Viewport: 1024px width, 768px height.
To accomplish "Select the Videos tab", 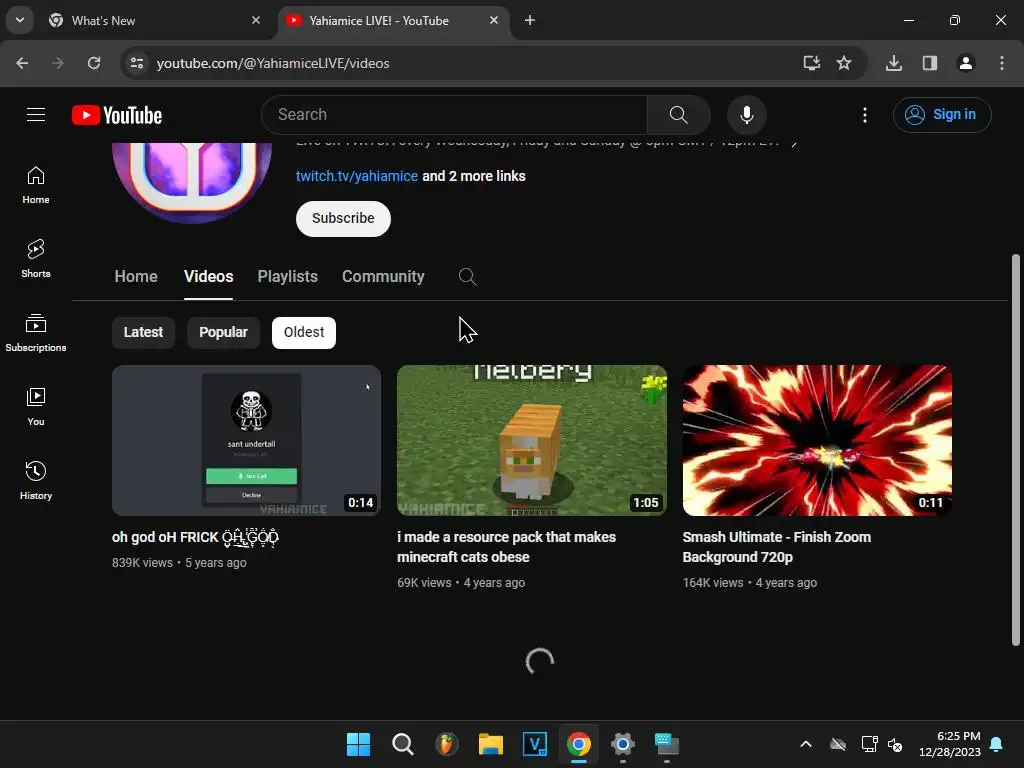I will [x=208, y=276].
